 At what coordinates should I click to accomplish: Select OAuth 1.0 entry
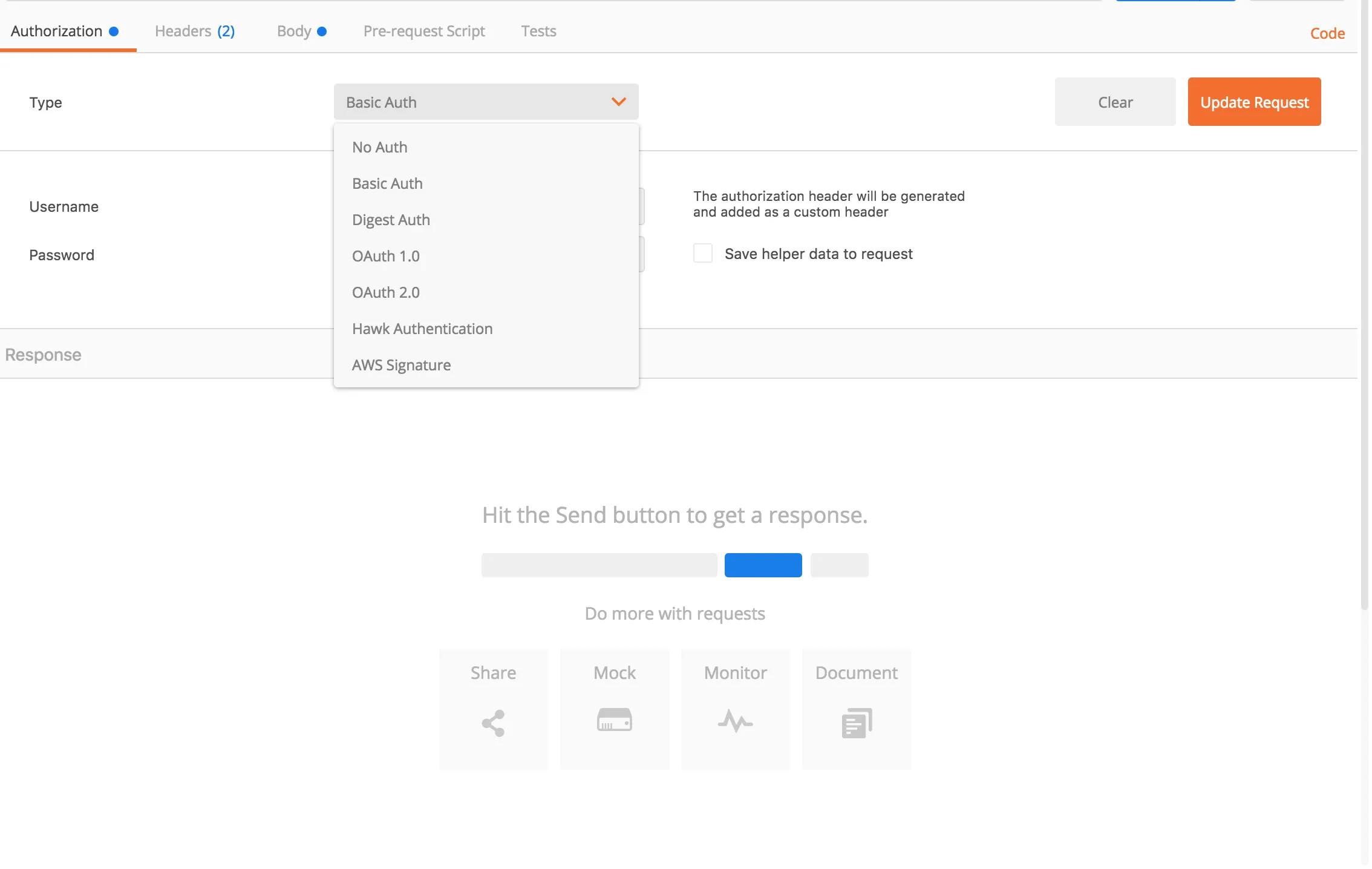tap(385, 256)
